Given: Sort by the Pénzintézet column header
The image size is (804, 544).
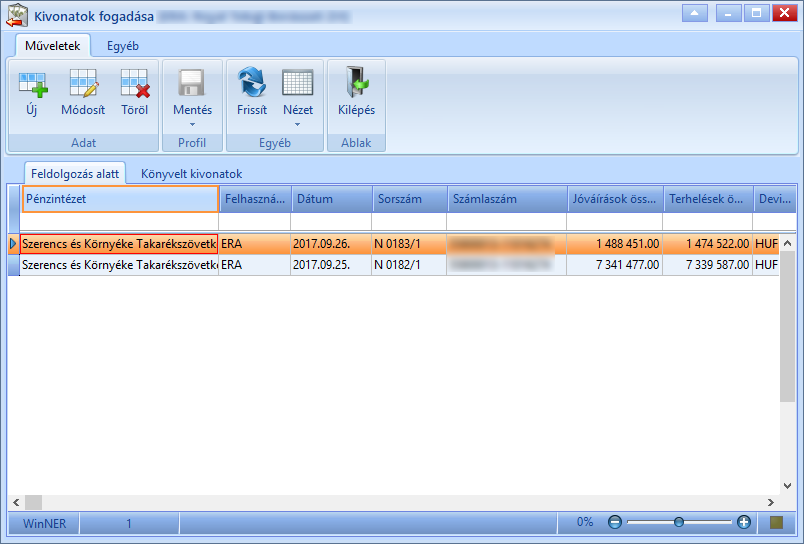Looking at the screenshot, I should [x=120, y=199].
